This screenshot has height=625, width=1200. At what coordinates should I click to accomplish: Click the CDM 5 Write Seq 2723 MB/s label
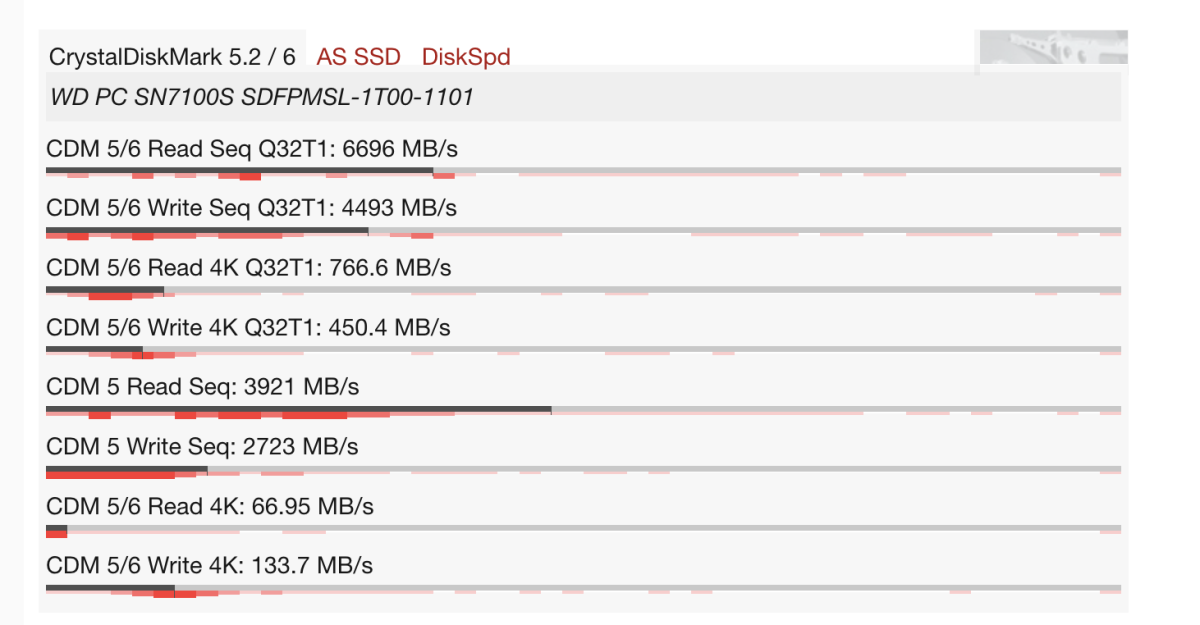[203, 446]
